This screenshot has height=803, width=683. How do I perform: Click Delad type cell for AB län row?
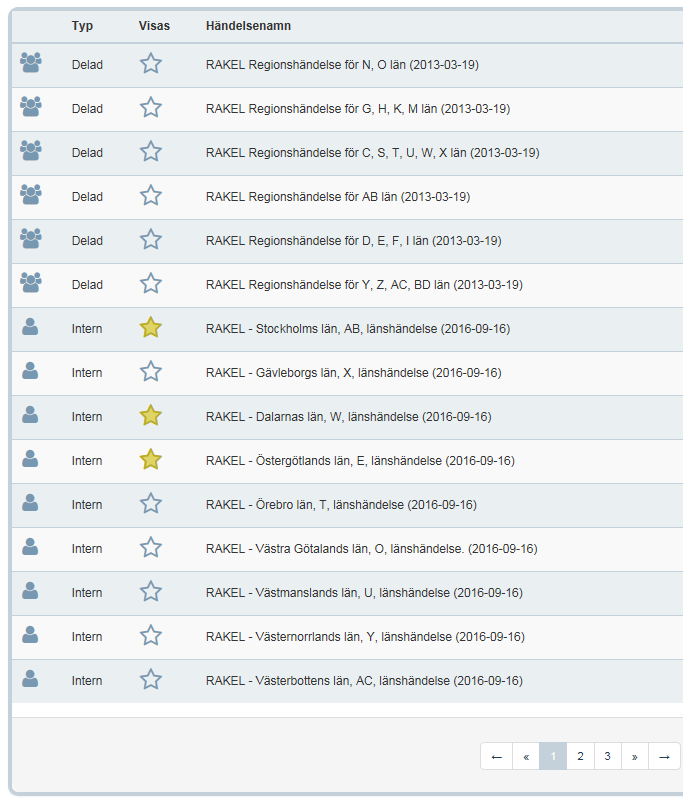coord(87,197)
